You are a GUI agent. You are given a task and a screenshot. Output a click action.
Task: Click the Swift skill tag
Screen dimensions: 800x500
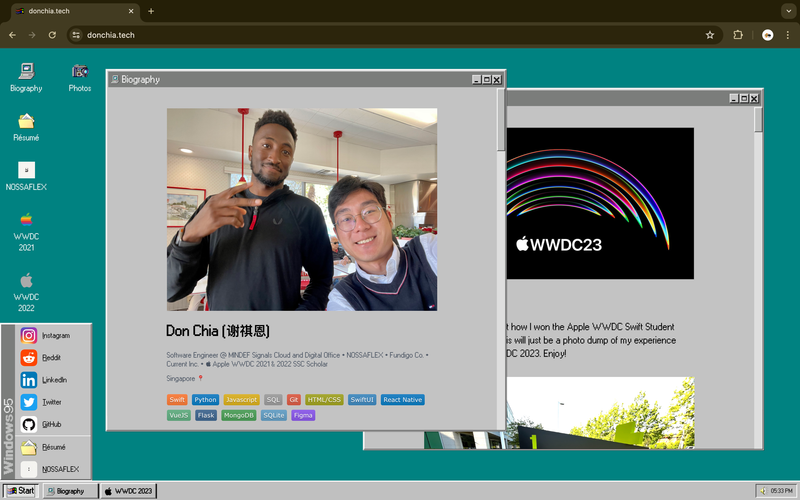pos(177,399)
